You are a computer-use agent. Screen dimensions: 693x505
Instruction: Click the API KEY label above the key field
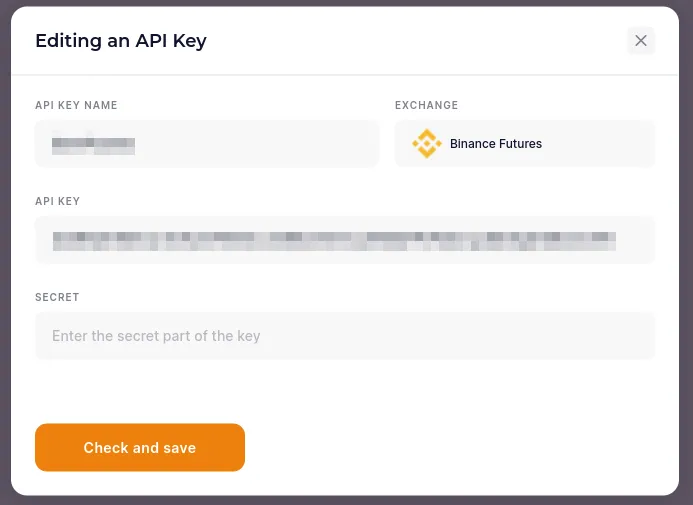57,201
